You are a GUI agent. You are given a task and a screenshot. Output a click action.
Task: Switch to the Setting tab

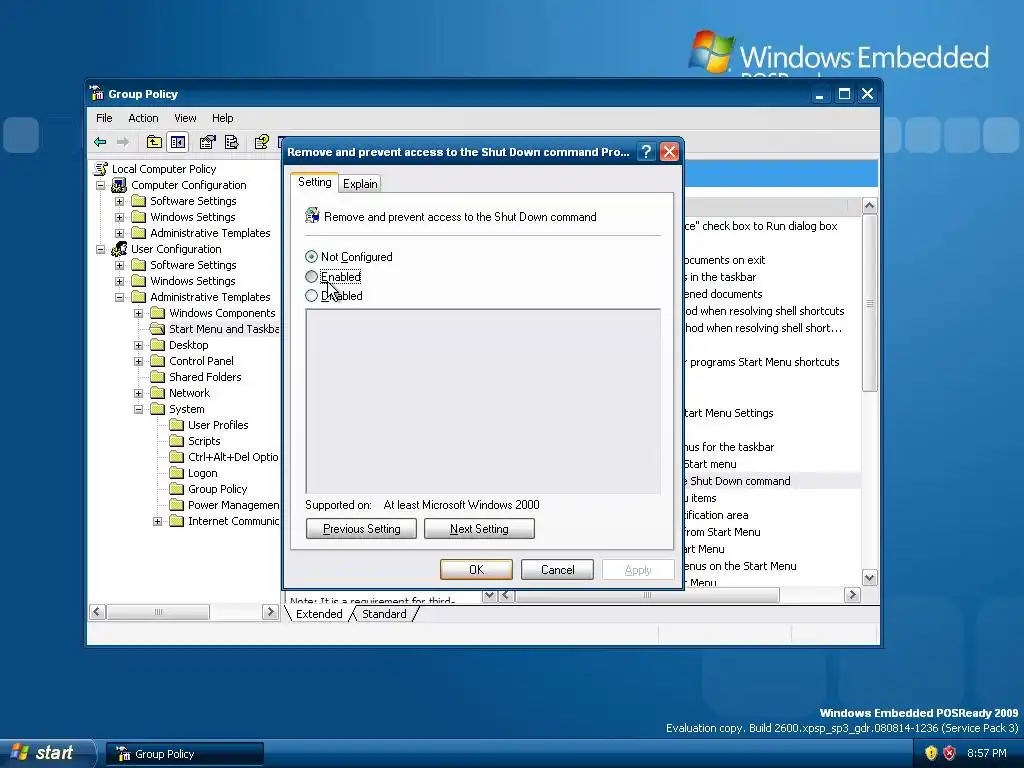[315, 182]
